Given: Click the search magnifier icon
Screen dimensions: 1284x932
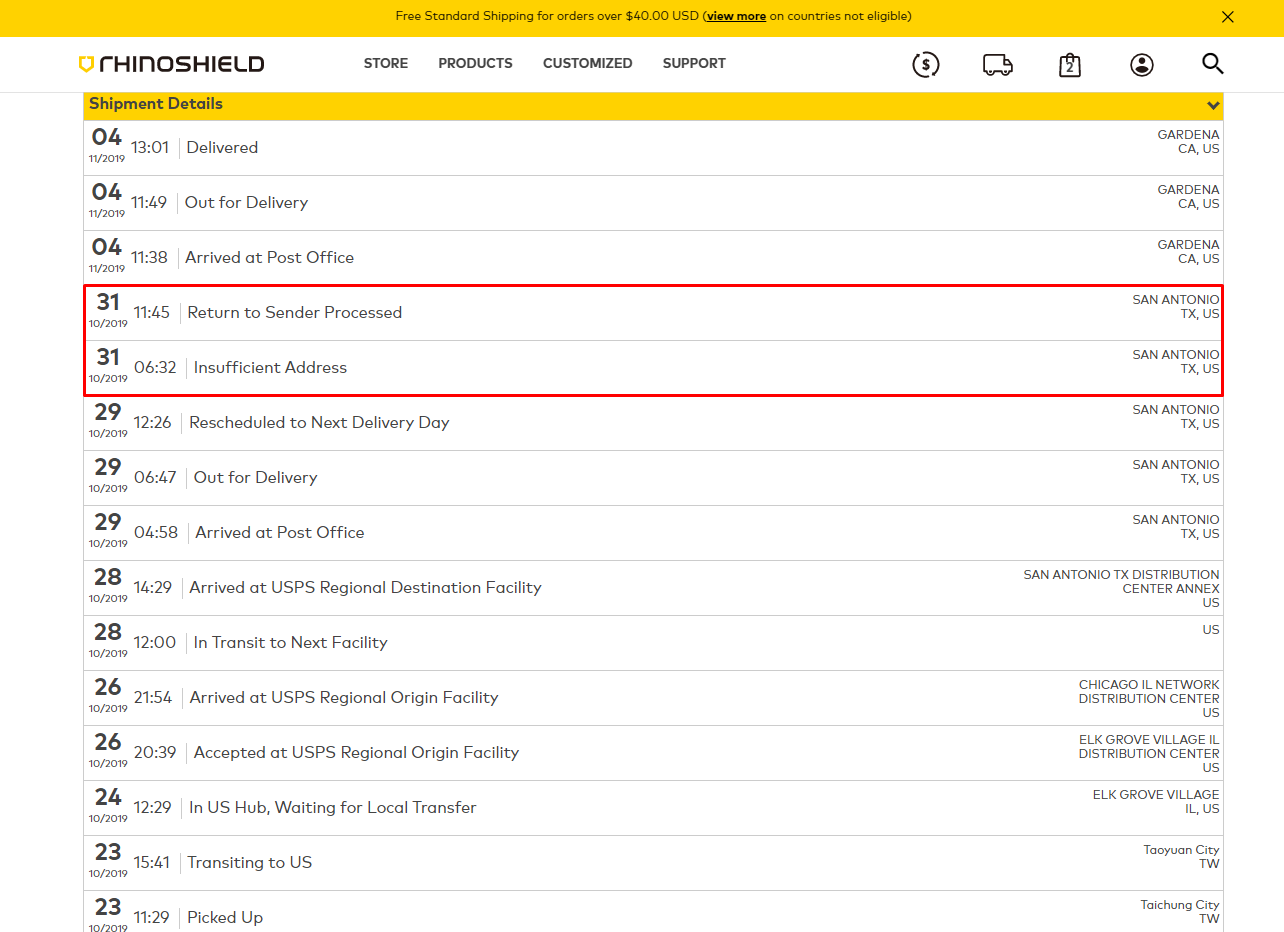Looking at the screenshot, I should [x=1213, y=63].
